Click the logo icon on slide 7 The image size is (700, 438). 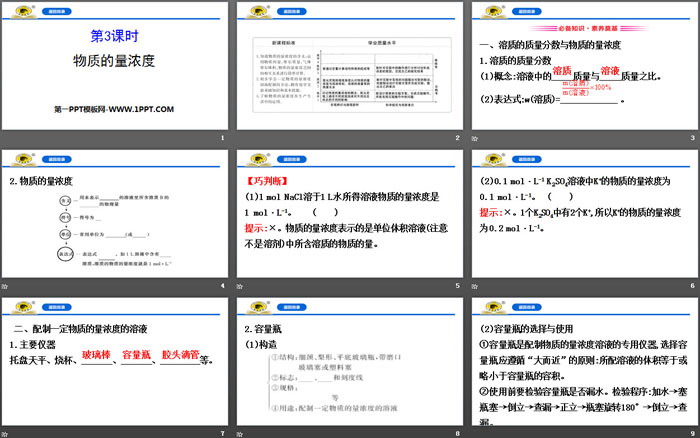point(24,307)
